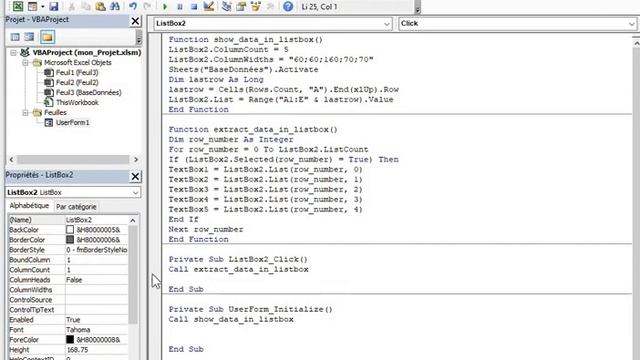
Task: Click the ForeColor black color swatch
Action: (70, 340)
